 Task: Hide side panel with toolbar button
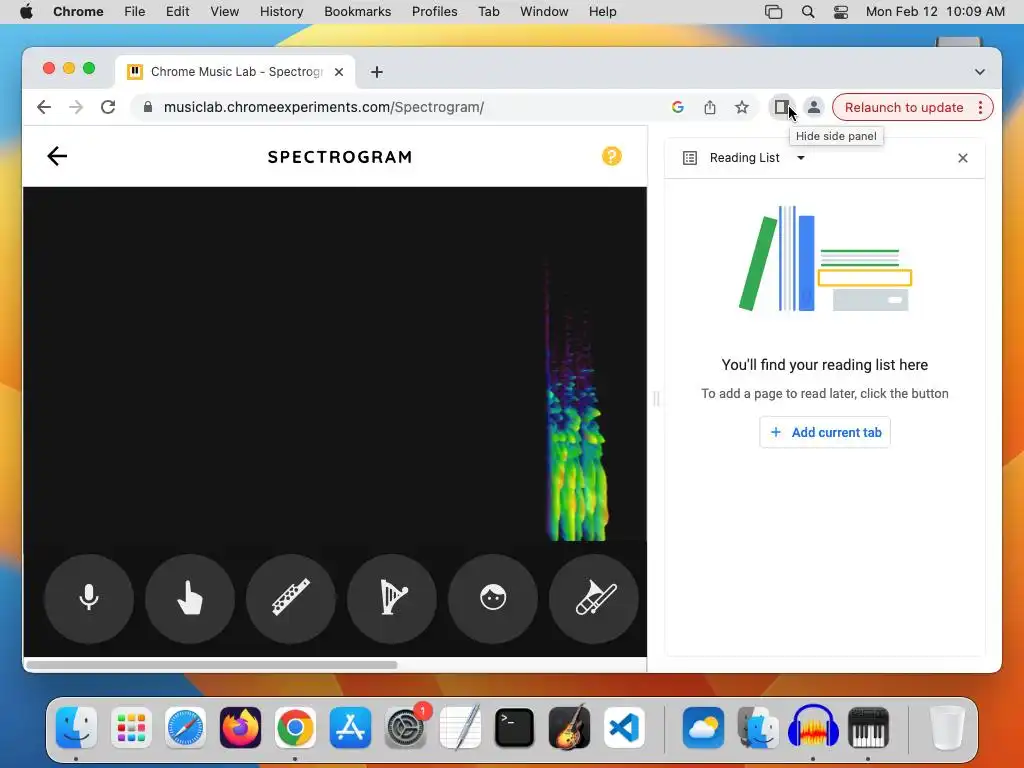tap(781, 107)
